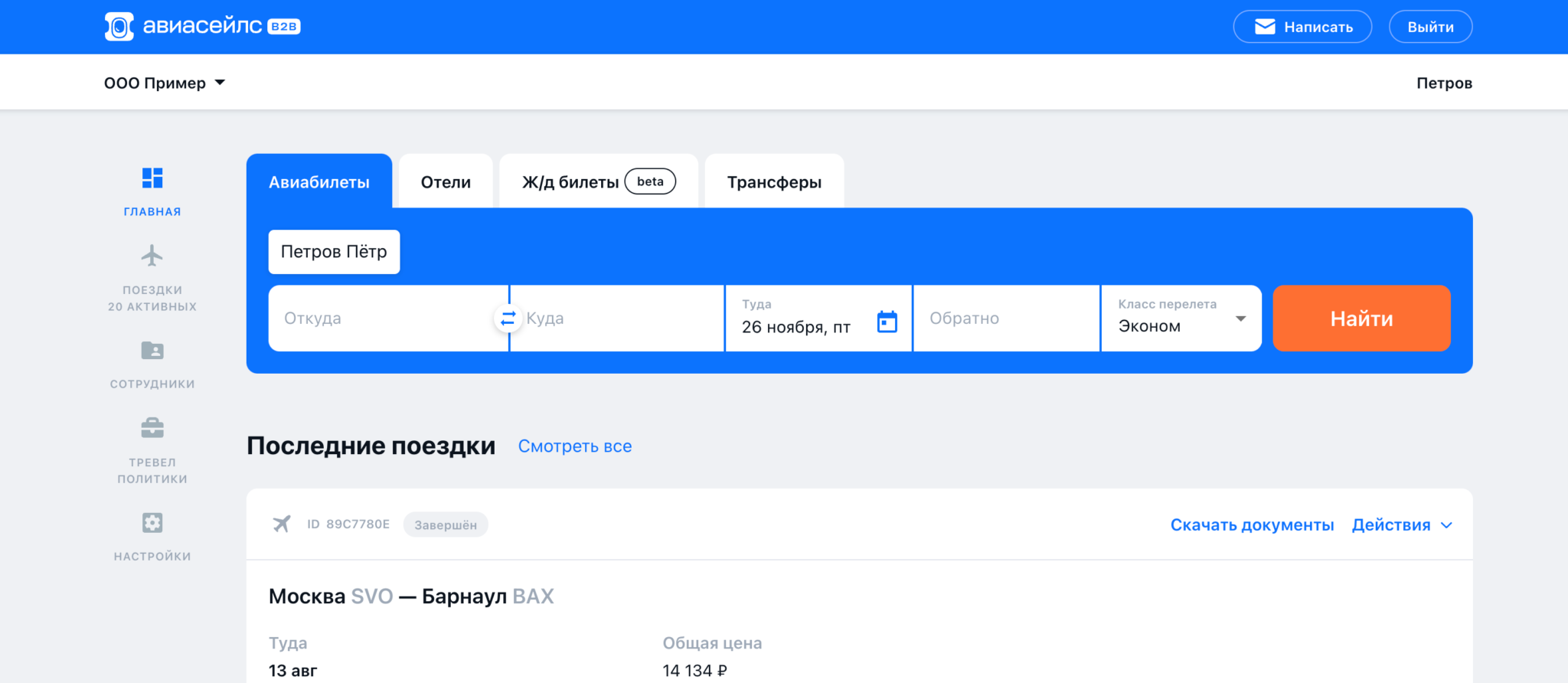Switch to the Трансферы tab
Screen dimensions: 1568x683
(x=774, y=181)
